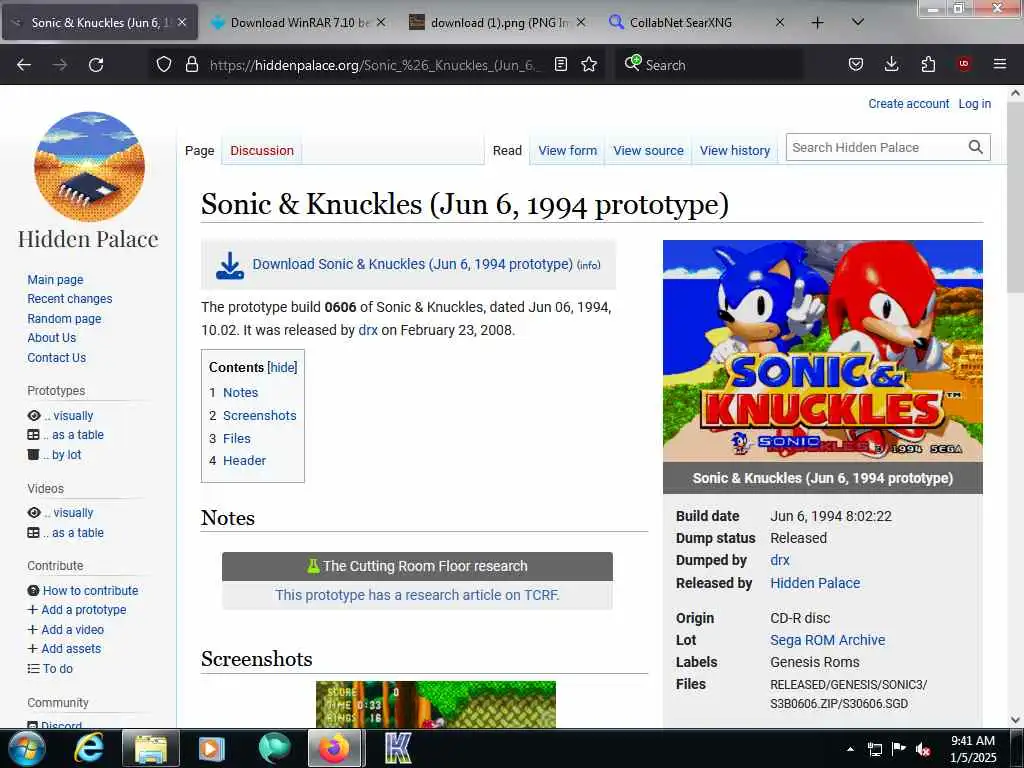Open the Firefox downloads arrow icon
The height and width of the screenshot is (768, 1024).
[x=891, y=65]
